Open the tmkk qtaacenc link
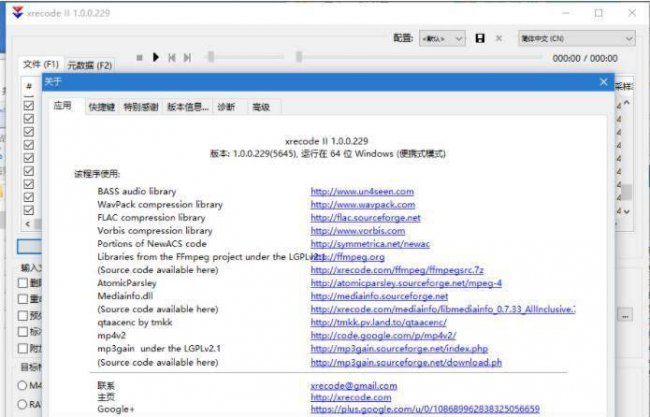650x417 pixels. pos(378,322)
